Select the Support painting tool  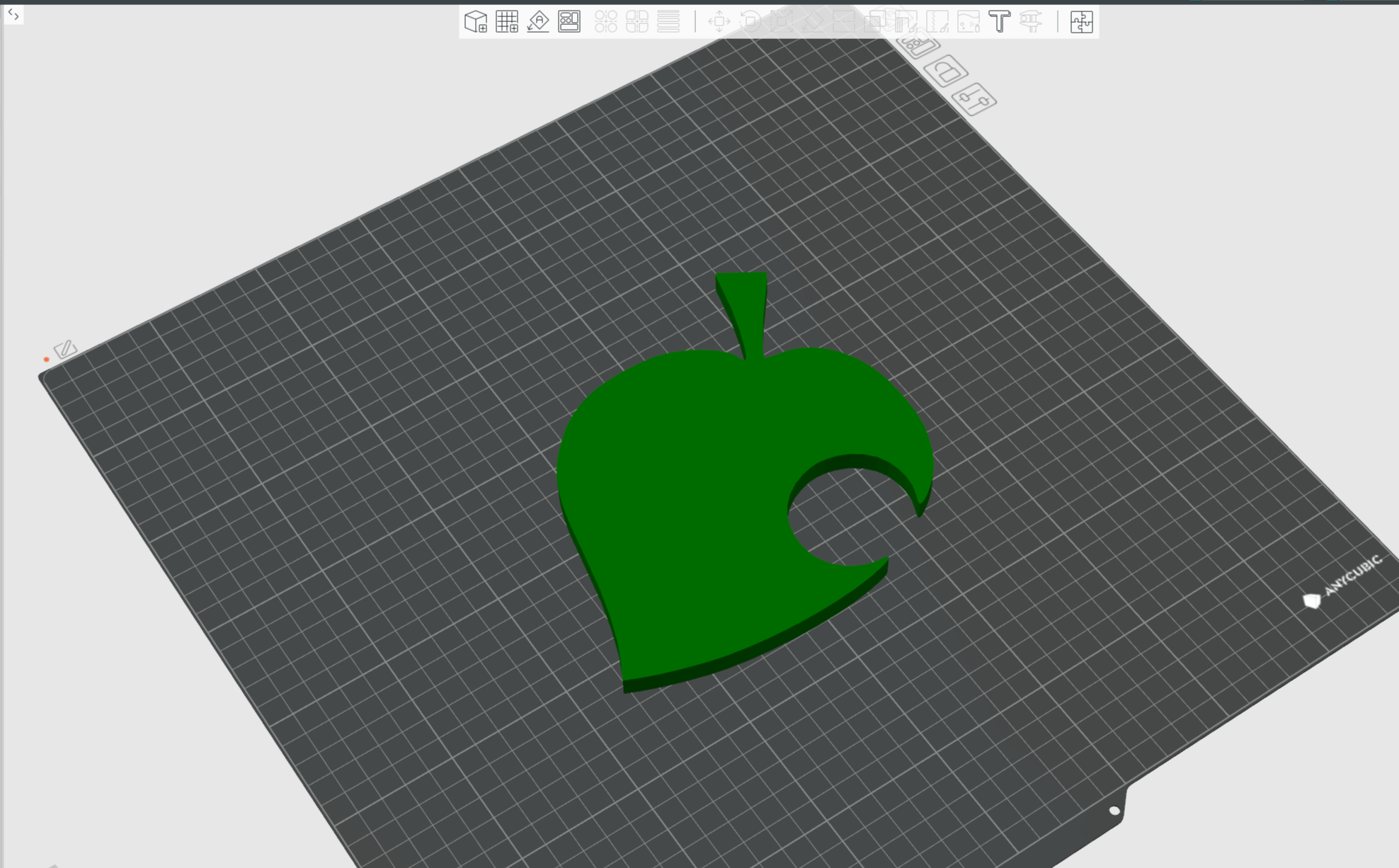tap(906, 21)
